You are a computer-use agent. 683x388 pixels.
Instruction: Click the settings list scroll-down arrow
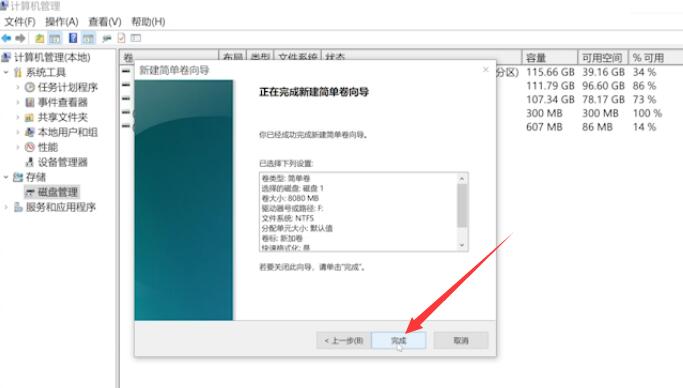[462, 246]
